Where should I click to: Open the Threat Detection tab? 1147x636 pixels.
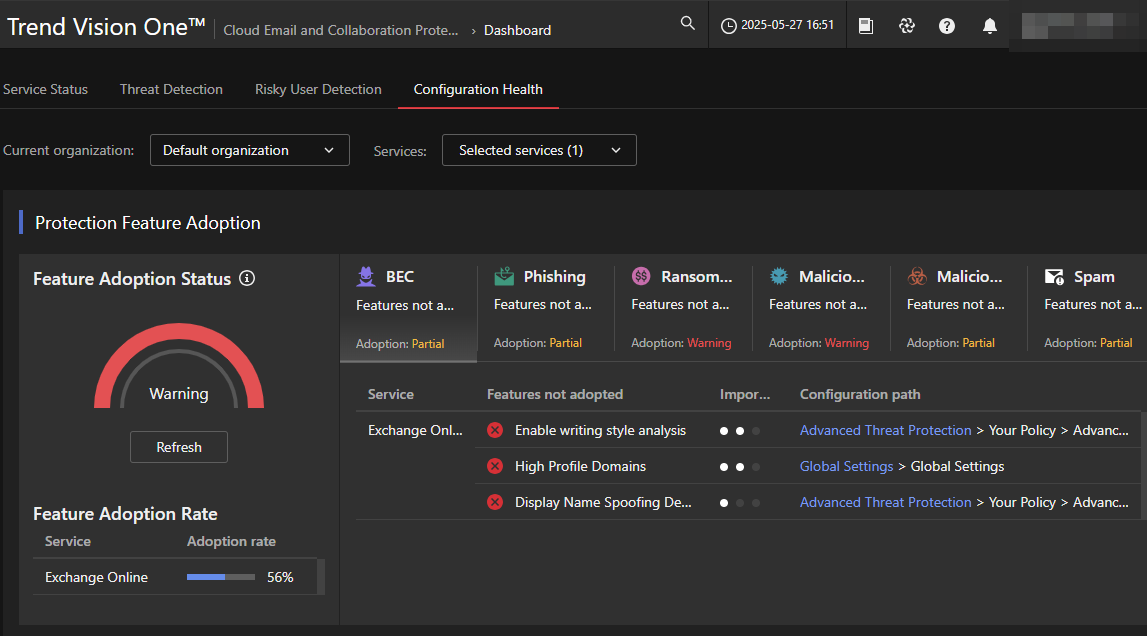pyautogui.click(x=171, y=89)
